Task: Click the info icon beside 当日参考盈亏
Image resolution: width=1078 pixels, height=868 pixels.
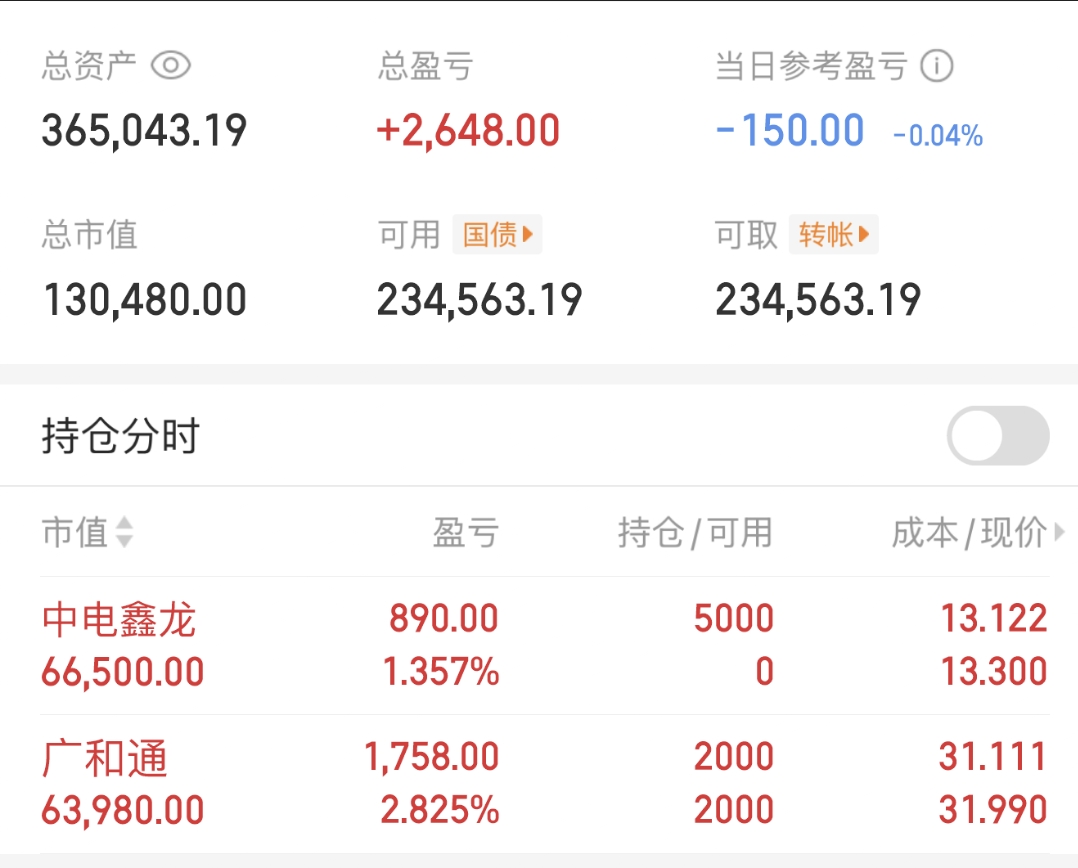Action: click(937, 67)
